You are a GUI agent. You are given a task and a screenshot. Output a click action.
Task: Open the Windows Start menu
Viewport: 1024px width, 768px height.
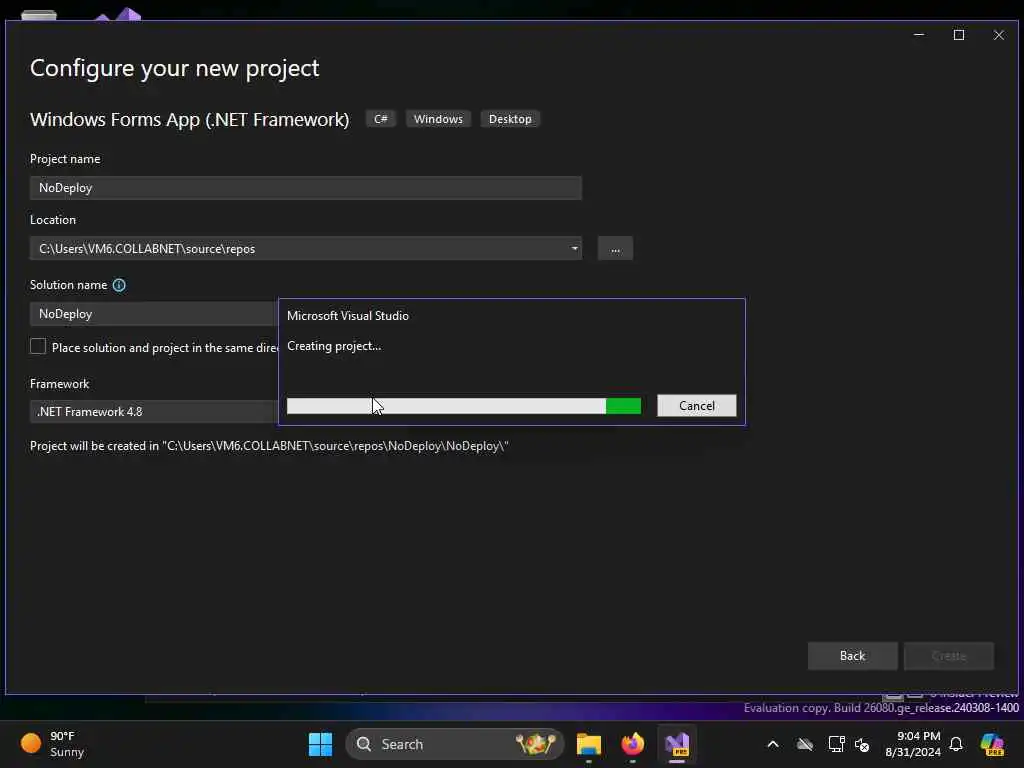click(320, 744)
